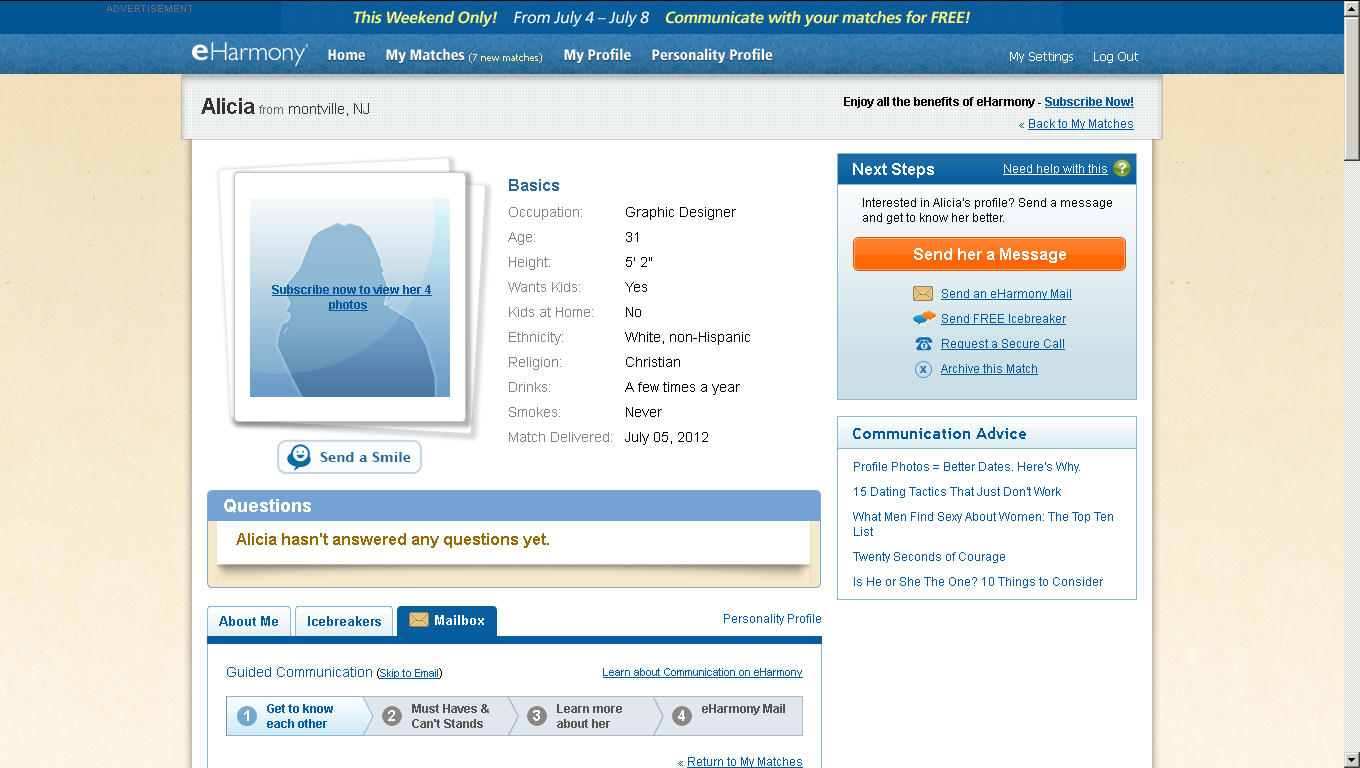Switch to the About Me tab

click(x=249, y=621)
